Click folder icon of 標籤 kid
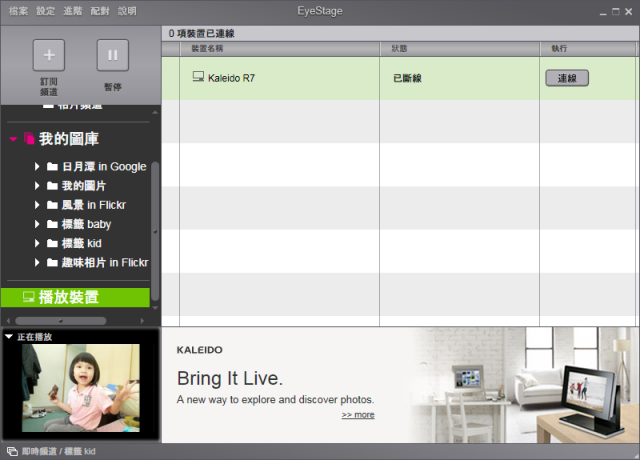Screen dimensions: 640x460 click(52, 243)
